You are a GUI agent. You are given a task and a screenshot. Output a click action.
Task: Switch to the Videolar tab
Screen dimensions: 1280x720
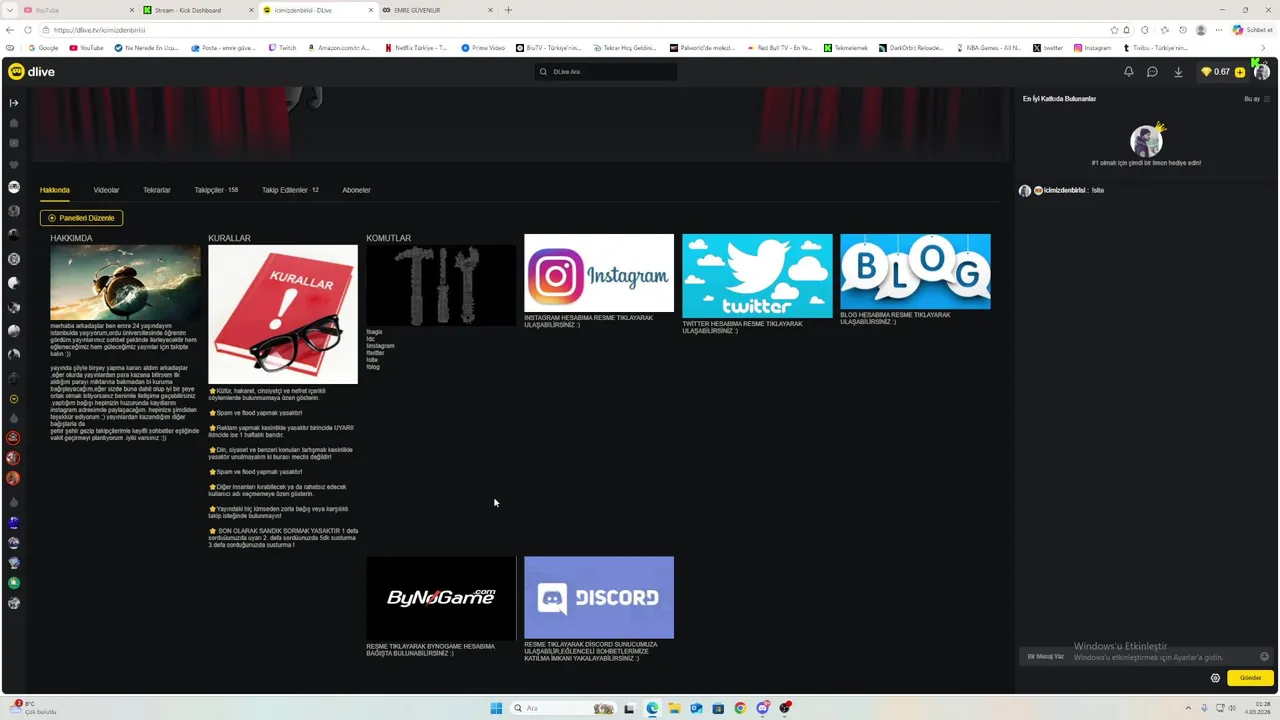(x=106, y=190)
